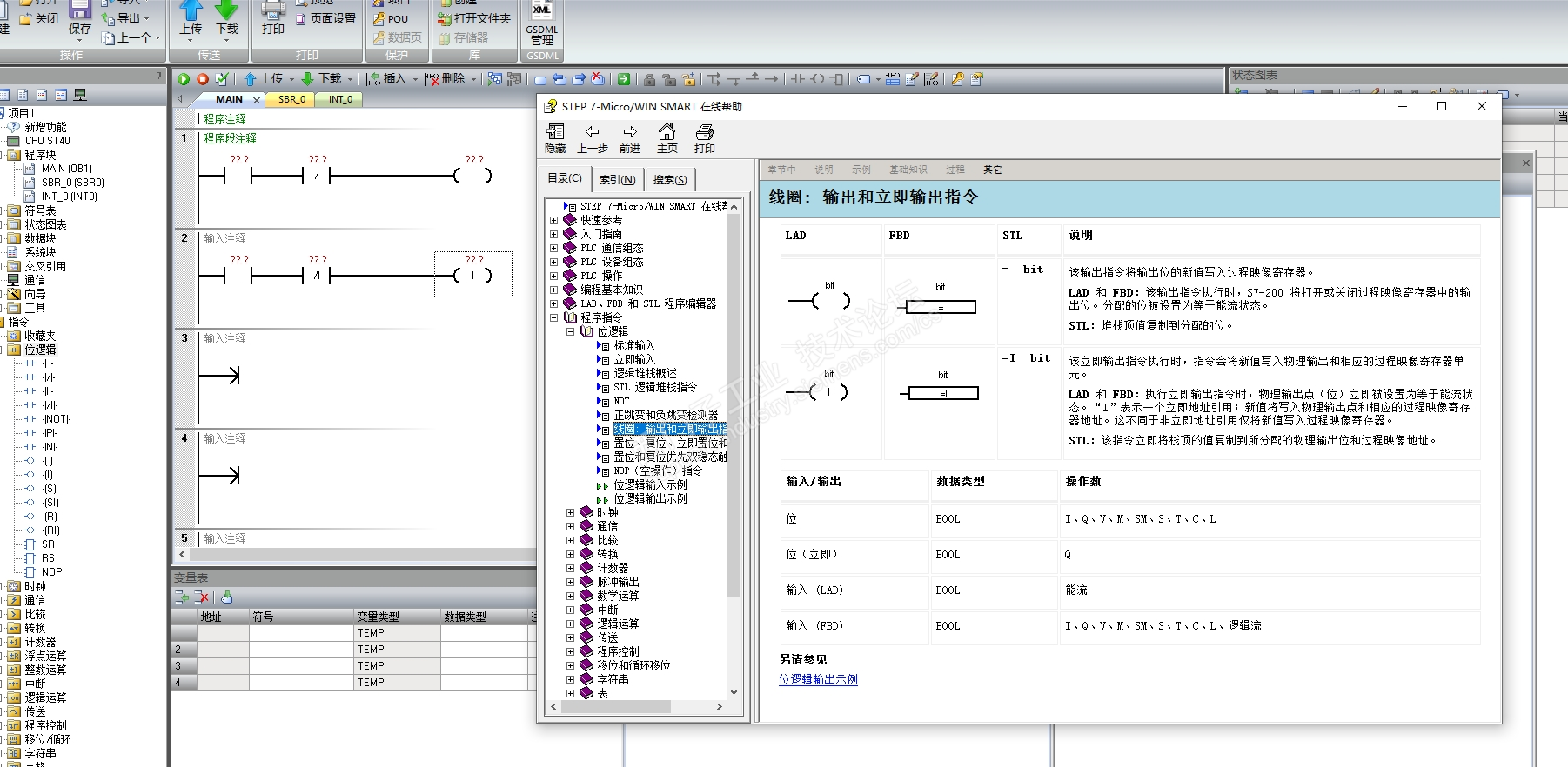Expand 时钟 in help contents tree

(x=570, y=512)
